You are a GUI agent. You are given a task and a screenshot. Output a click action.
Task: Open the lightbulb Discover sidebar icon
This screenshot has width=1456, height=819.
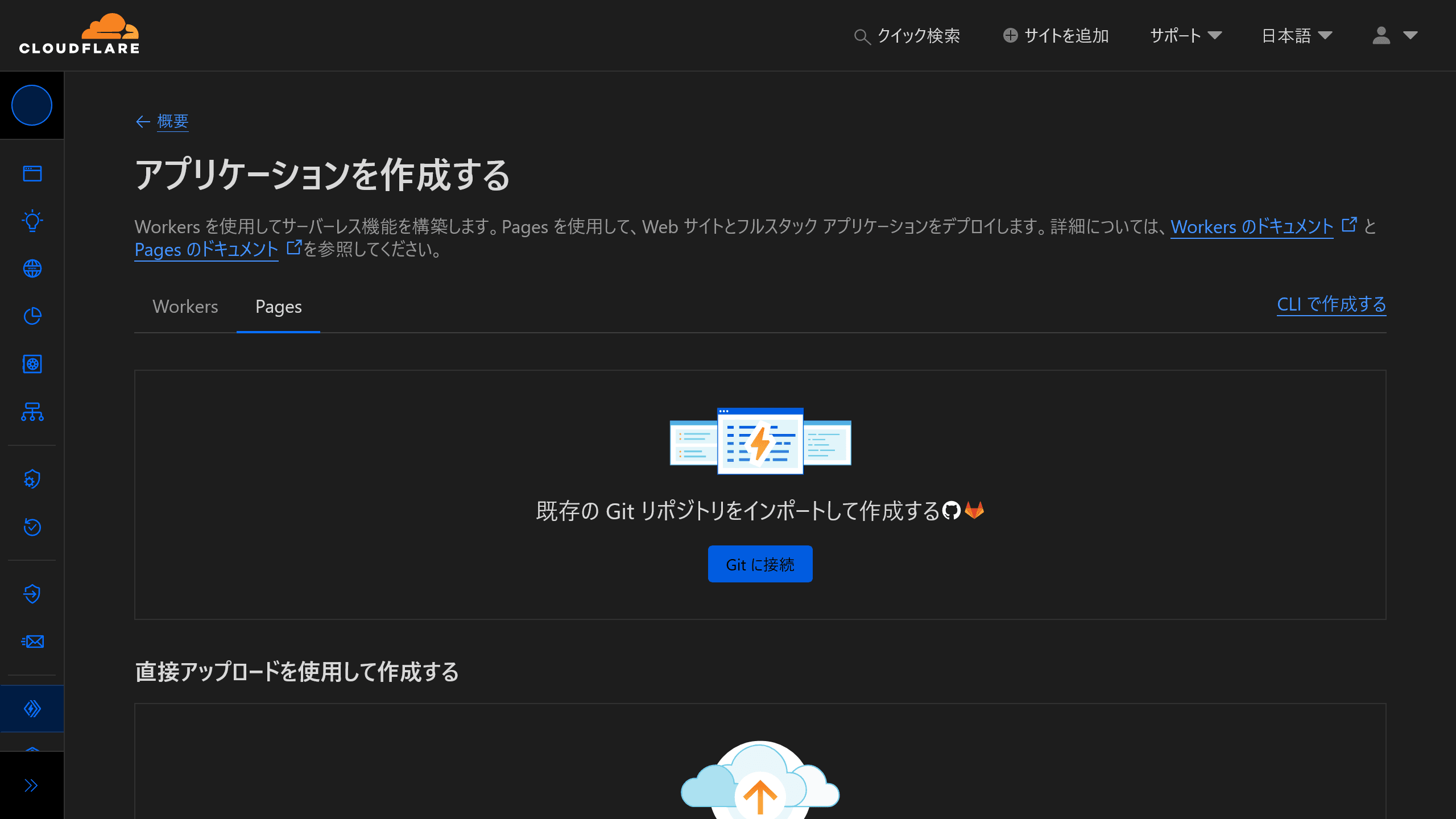tap(32, 221)
